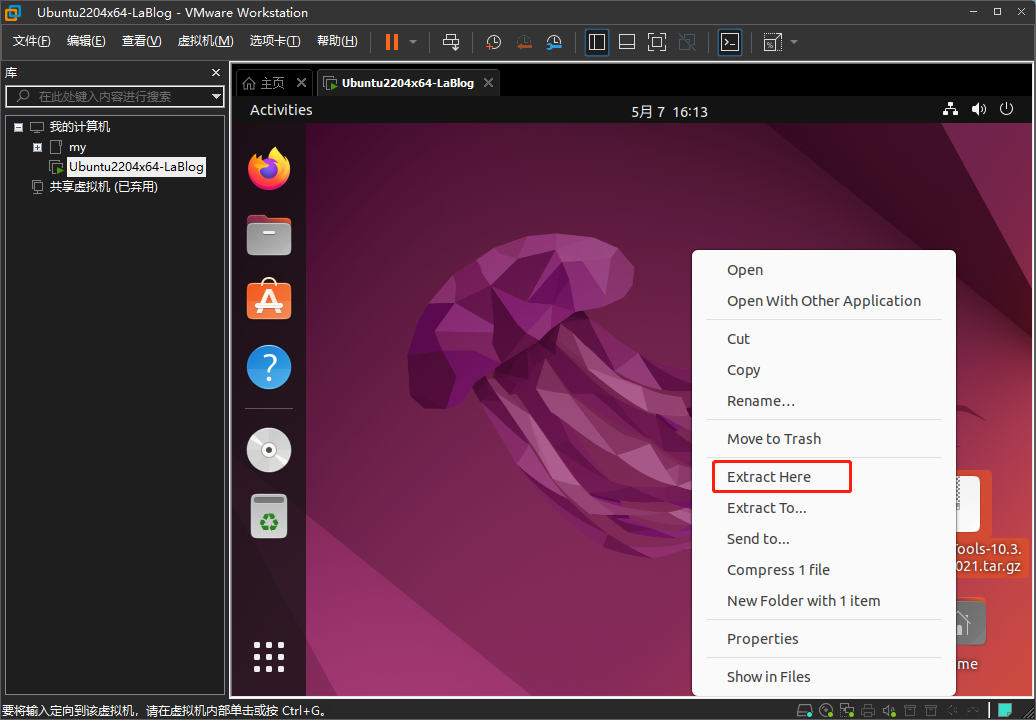Open the Trash from the Ubuntu dock
This screenshot has height=720, width=1036.
[x=269, y=516]
